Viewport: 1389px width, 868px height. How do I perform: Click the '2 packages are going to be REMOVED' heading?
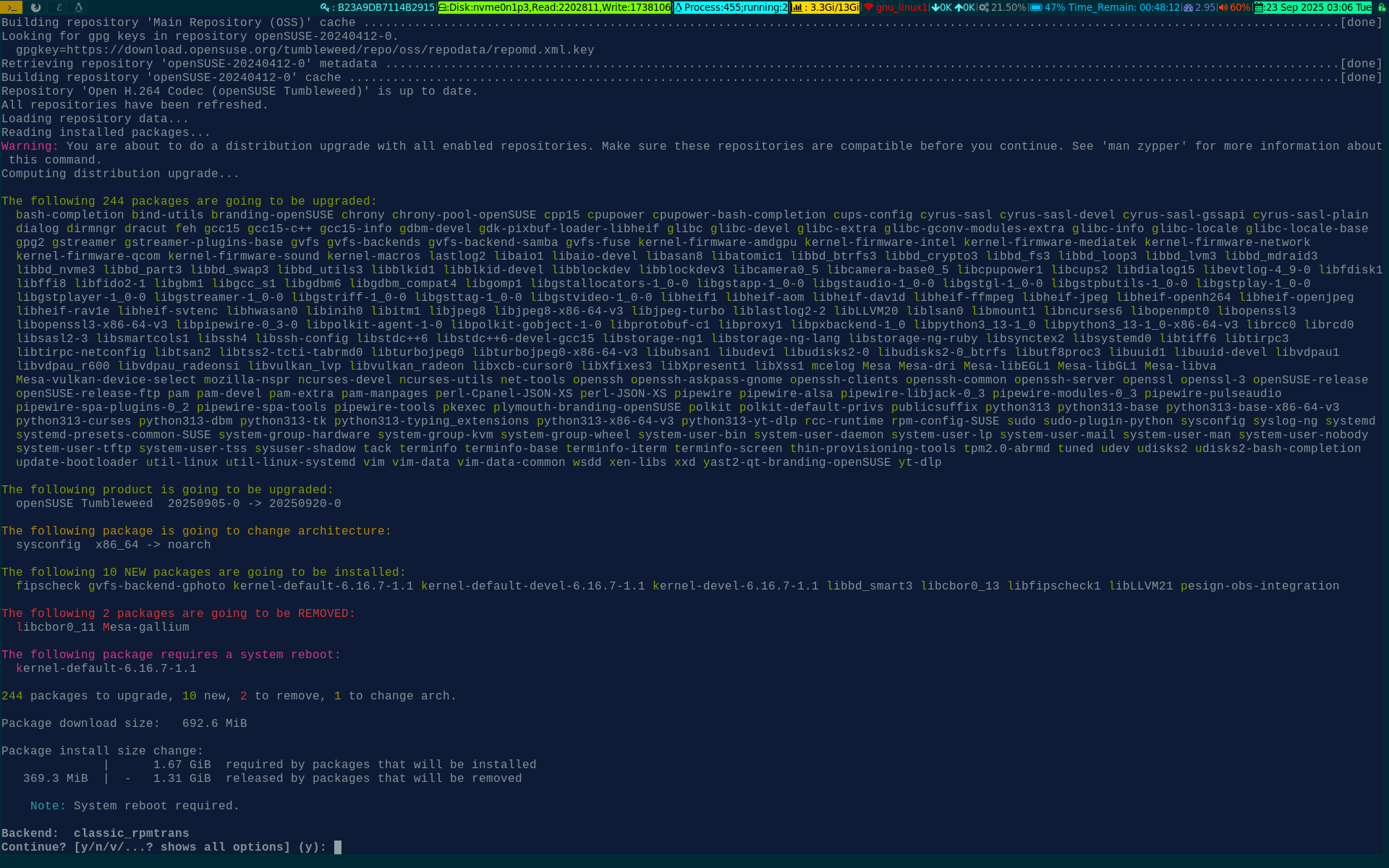pos(178,613)
